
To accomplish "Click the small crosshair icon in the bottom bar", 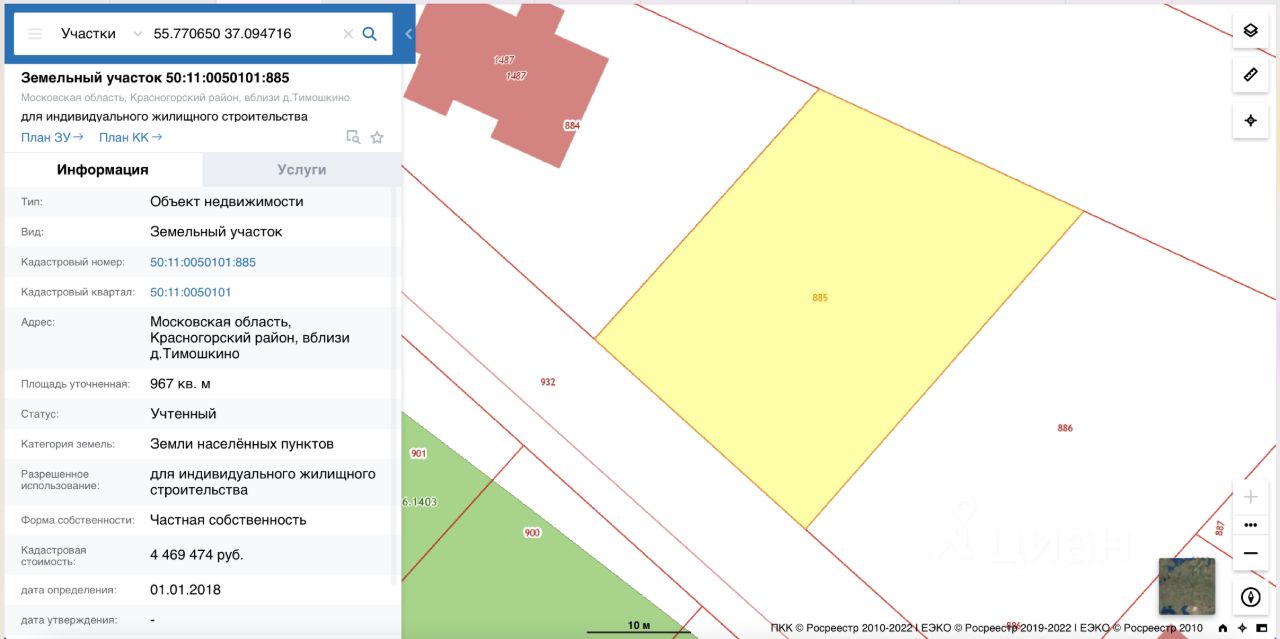I will [x=1242, y=628].
